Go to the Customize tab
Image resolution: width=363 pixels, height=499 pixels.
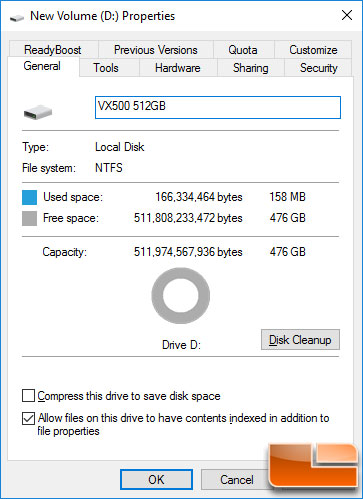point(313,50)
